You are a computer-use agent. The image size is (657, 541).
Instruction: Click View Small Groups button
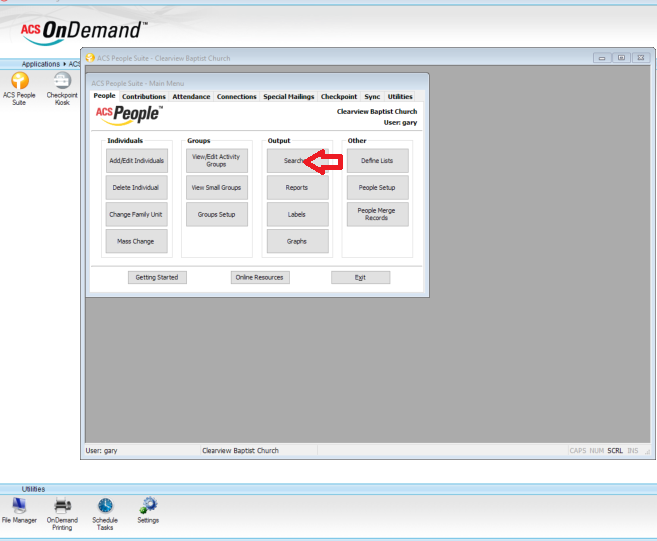pos(217,187)
